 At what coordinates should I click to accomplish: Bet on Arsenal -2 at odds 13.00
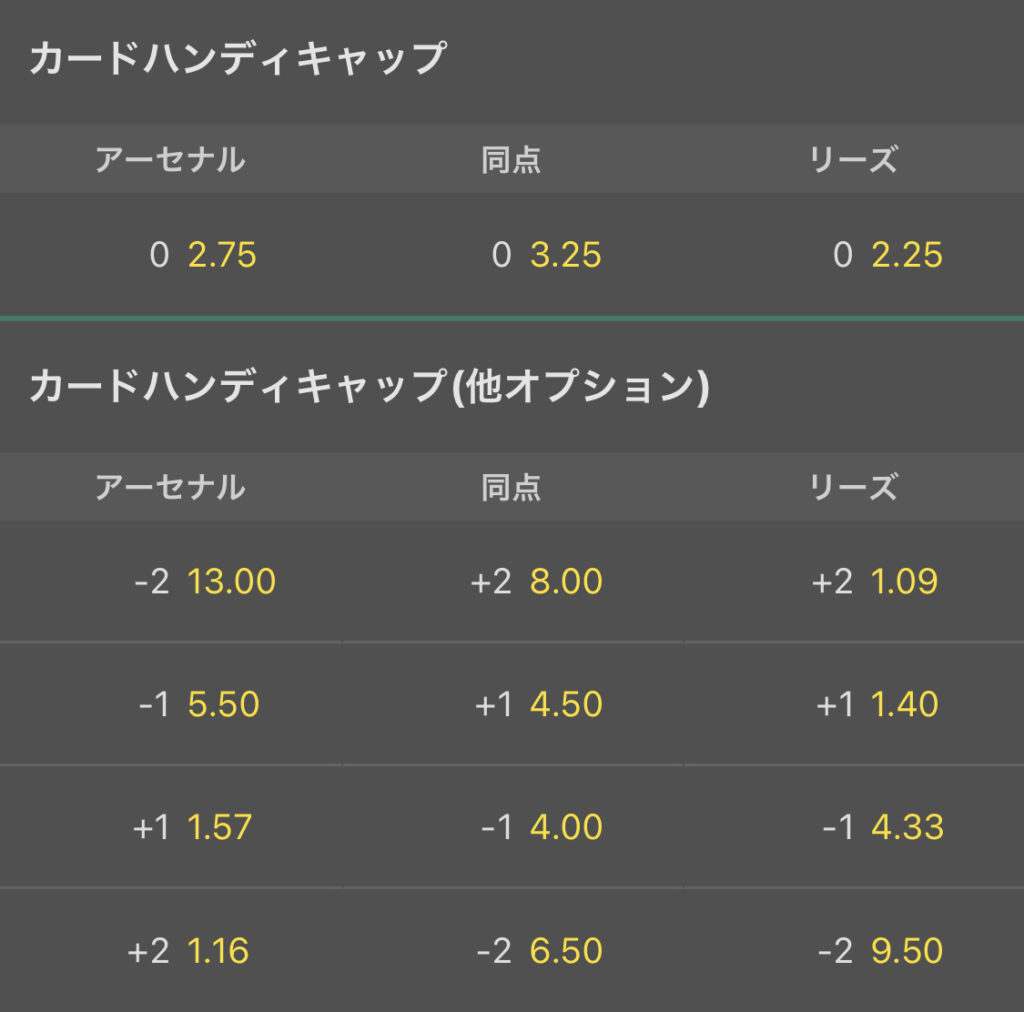(204, 581)
